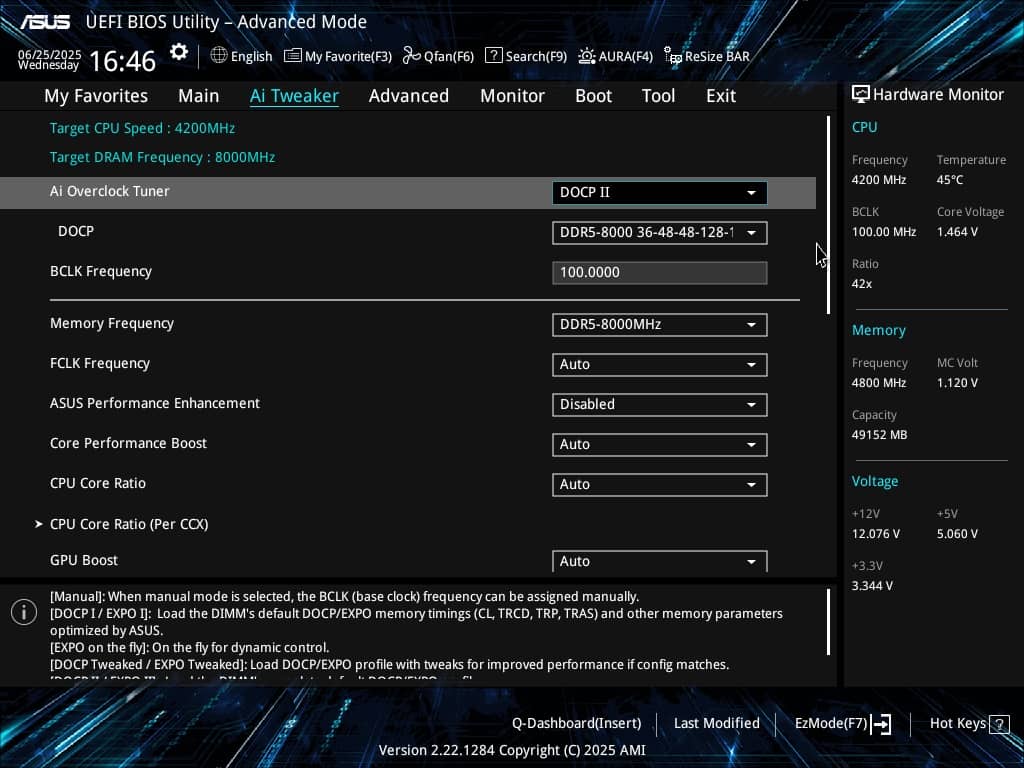Viewport: 1024px width, 768px height.
Task: Open the ASUS Performance Enhancement dropdown
Action: point(660,404)
